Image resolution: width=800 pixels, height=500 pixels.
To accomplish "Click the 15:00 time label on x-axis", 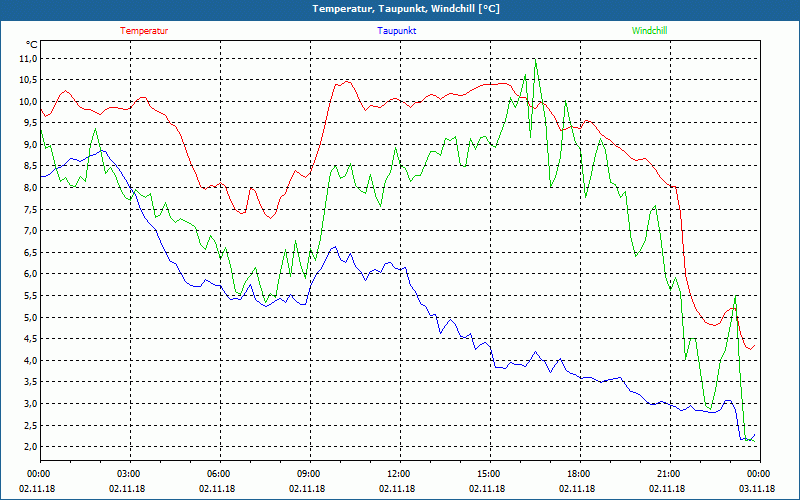I will [490, 474].
